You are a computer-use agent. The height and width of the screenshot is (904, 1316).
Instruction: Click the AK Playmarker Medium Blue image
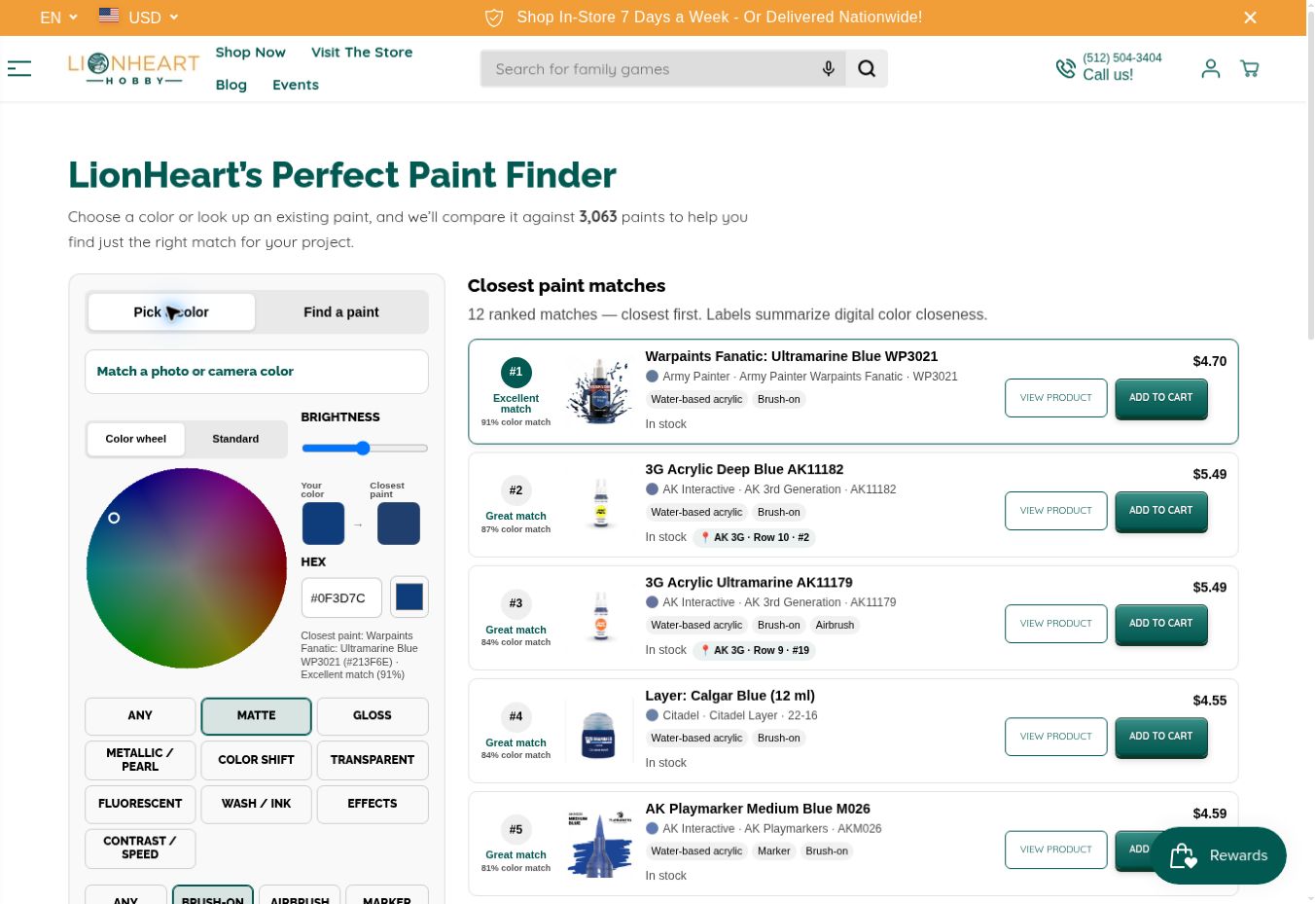click(600, 844)
